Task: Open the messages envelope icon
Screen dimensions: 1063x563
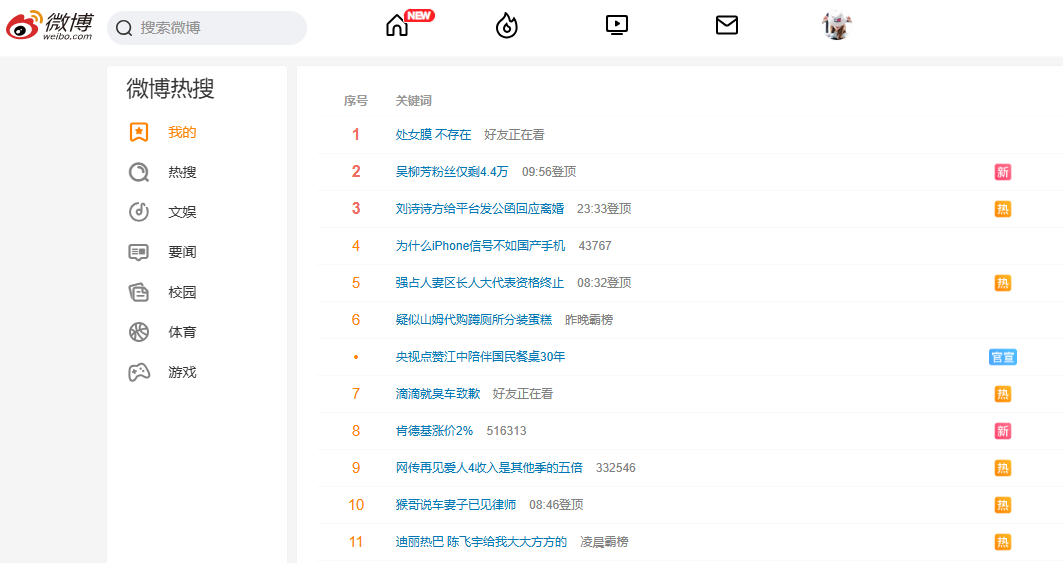Action: 727,26
